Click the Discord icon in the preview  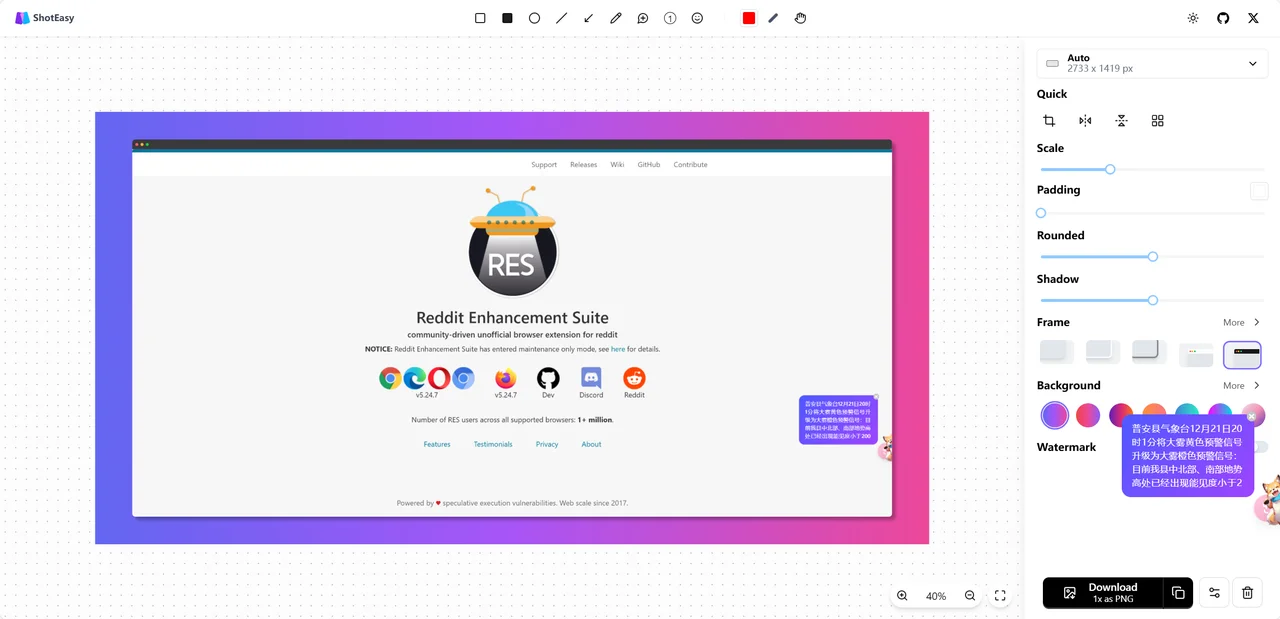click(x=591, y=378)
